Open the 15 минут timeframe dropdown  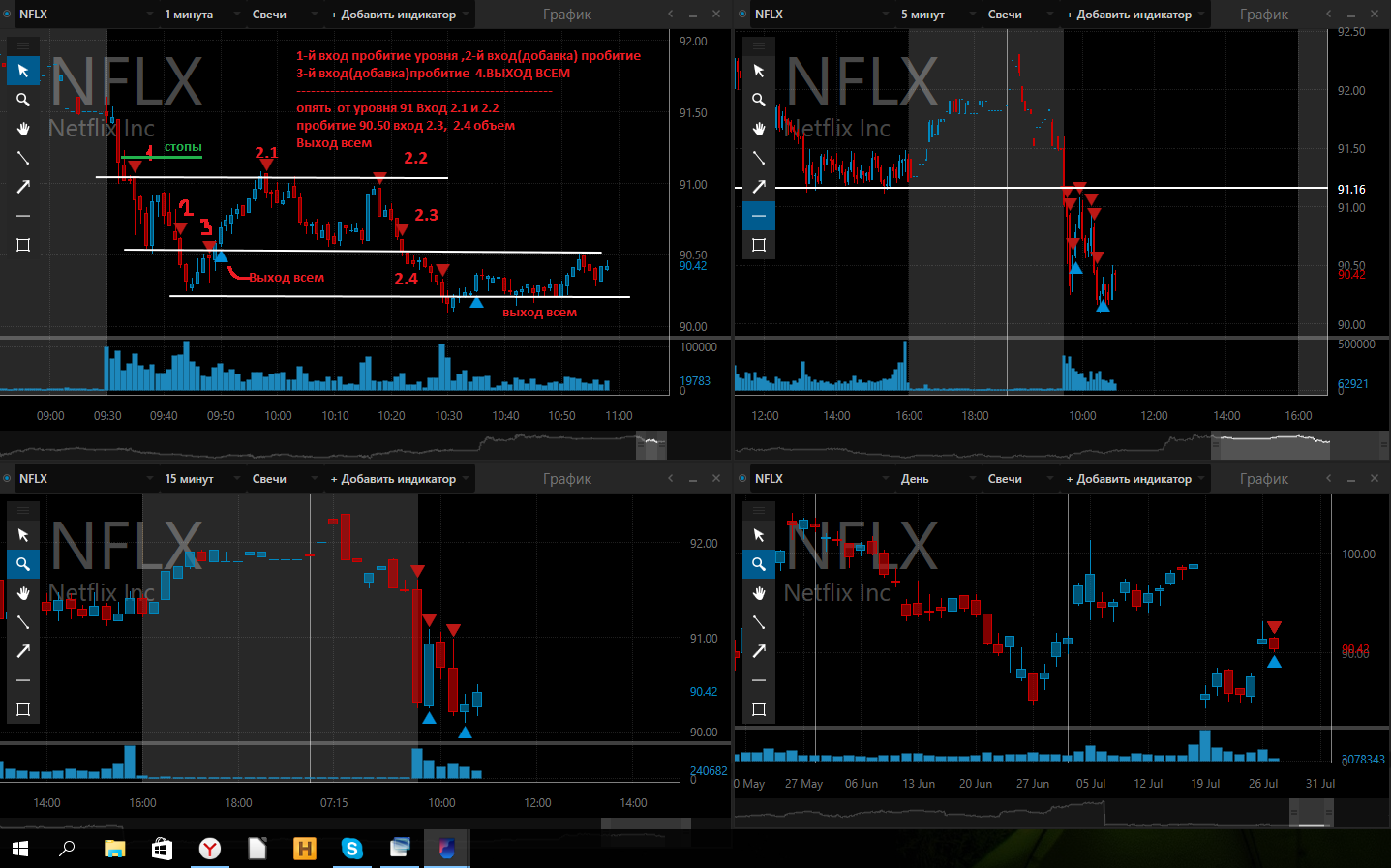pyautogui.click(x=201, y=479)
